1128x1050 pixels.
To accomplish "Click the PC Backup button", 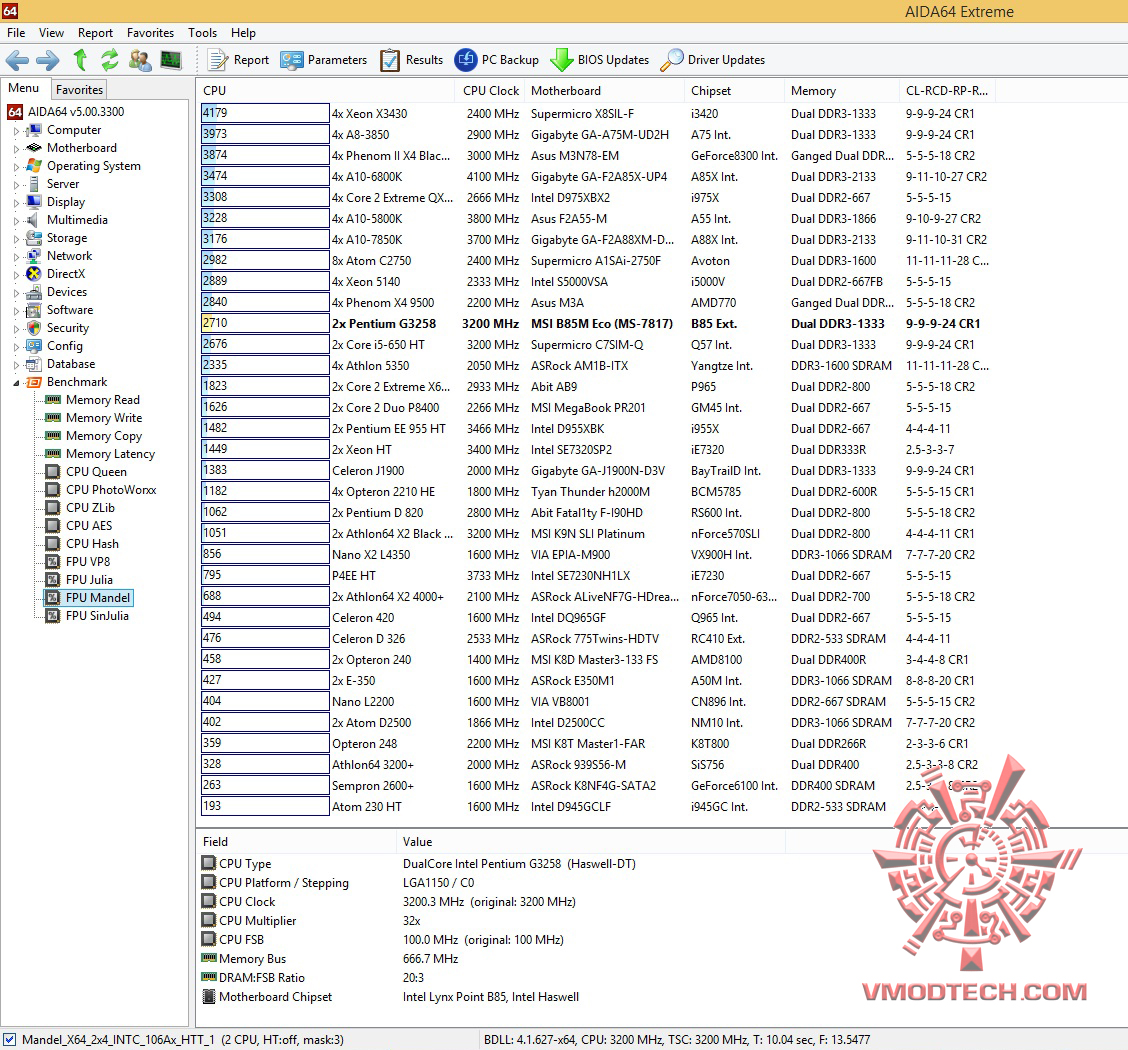I will 496,60.
